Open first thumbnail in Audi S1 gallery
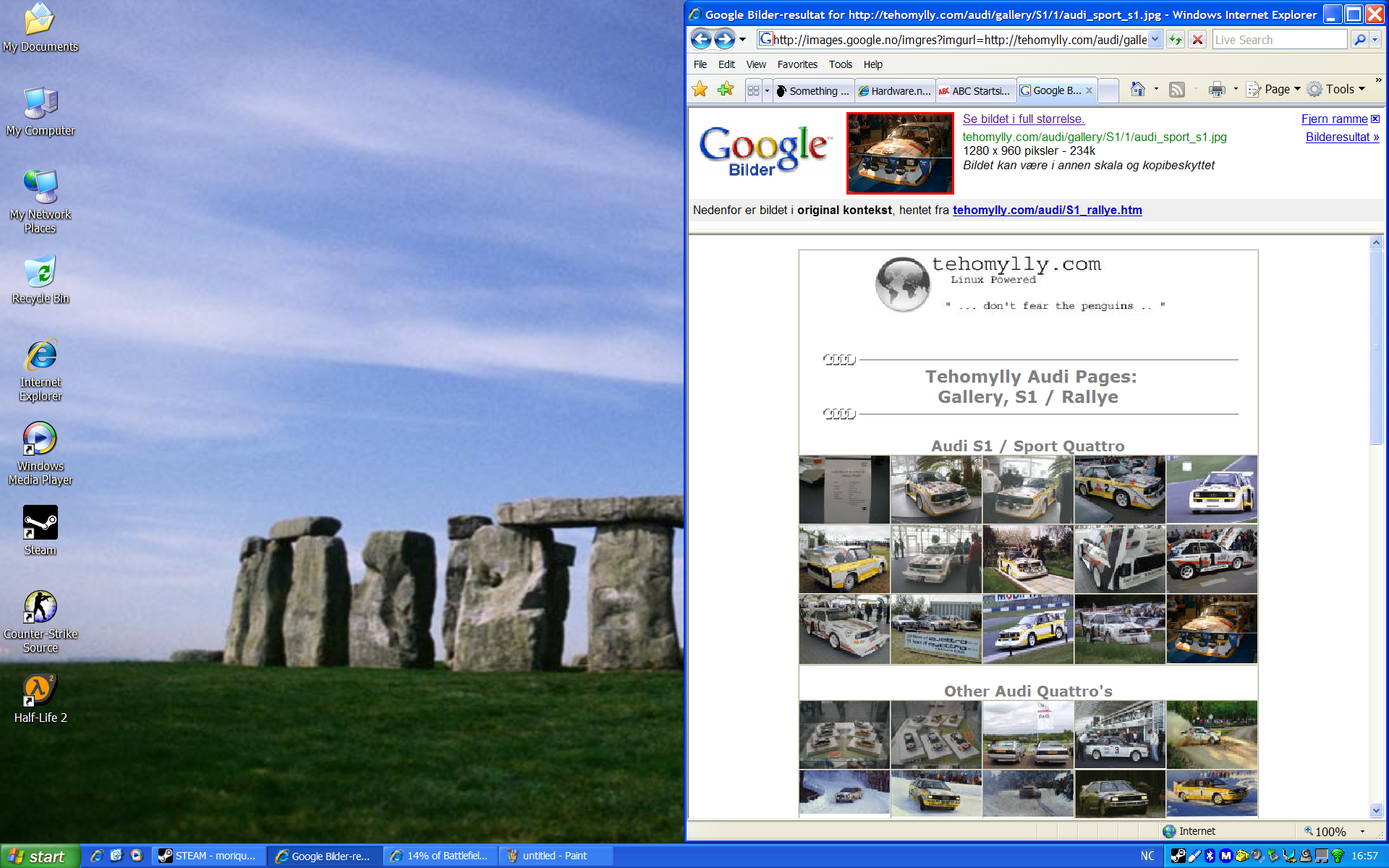The height and width of the screenshot is (868, 1389). [x=844, y=489]
